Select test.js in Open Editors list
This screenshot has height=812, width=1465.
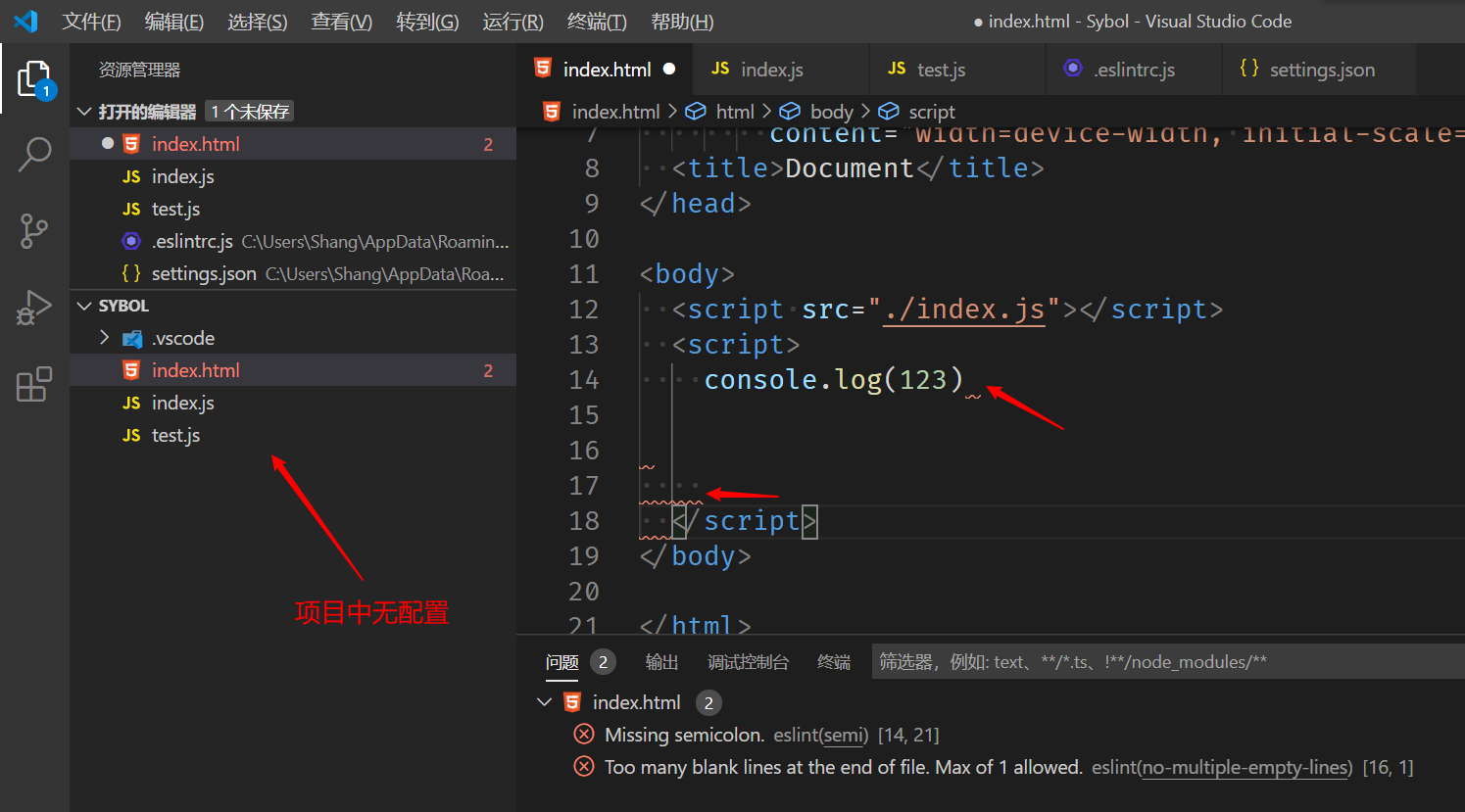pos(293,209)
